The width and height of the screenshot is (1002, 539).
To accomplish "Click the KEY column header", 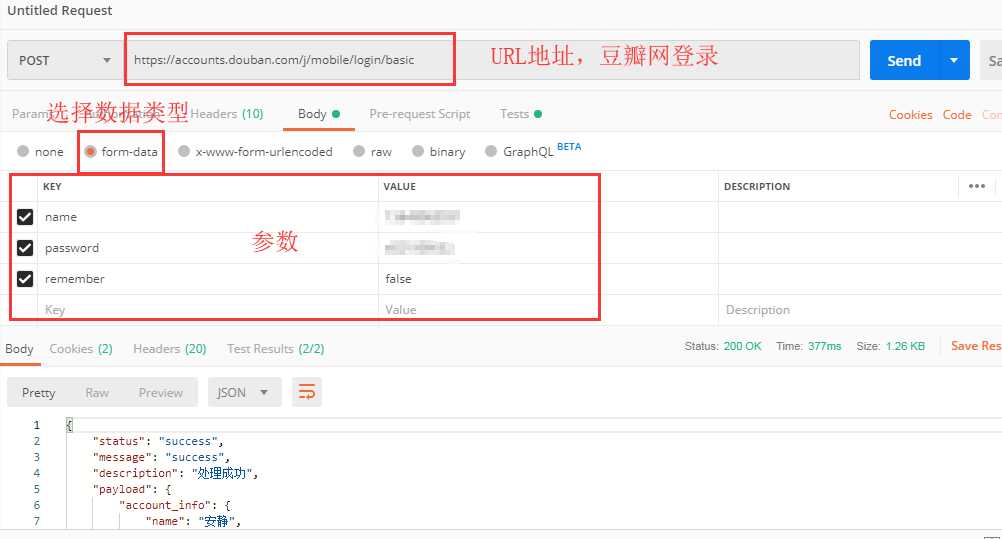I will click(52, 186).
